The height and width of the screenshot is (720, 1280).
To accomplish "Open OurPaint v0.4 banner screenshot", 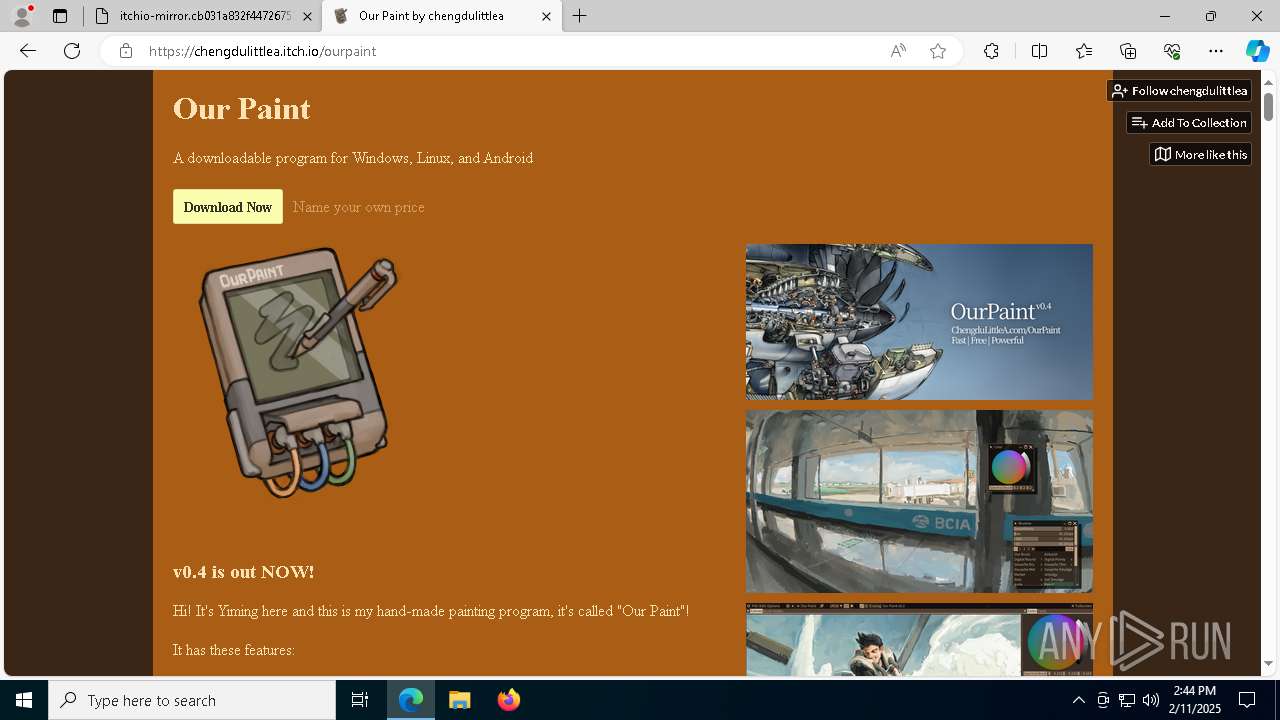I will [919, 322].
